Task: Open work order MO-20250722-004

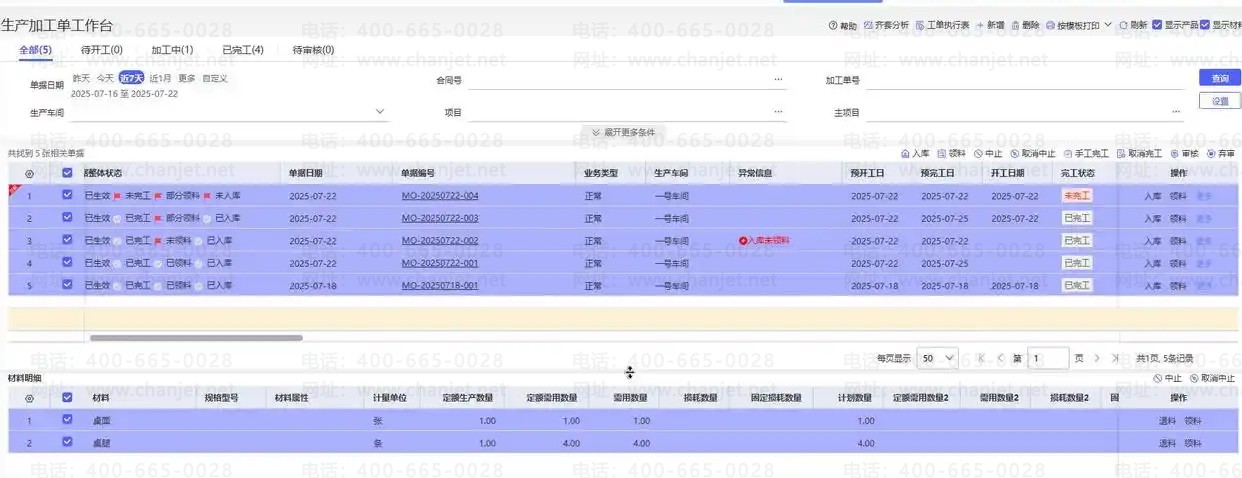Action: pyautogui.click(x=440, y=196)
